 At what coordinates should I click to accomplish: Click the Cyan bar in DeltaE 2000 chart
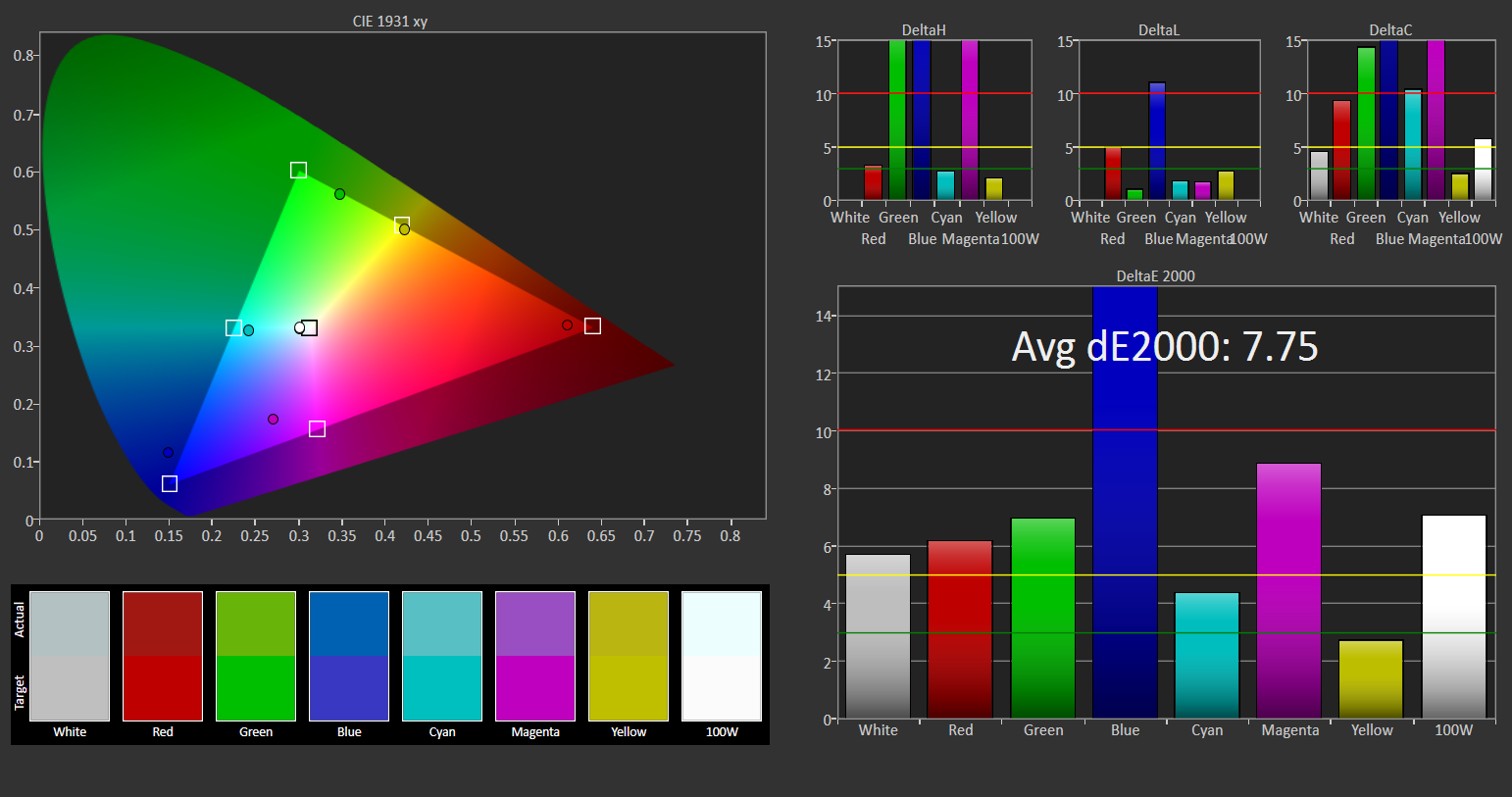(1207, 656)
